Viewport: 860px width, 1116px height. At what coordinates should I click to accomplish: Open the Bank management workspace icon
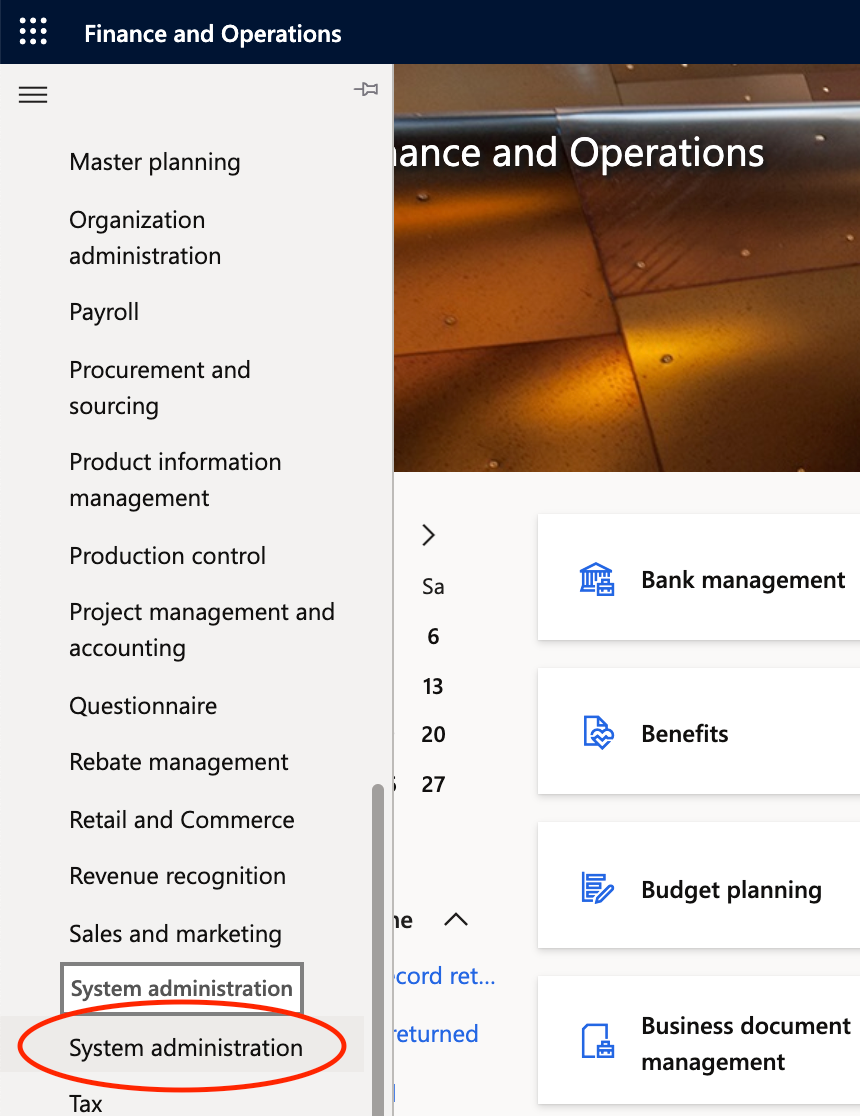tap(597, 578)
